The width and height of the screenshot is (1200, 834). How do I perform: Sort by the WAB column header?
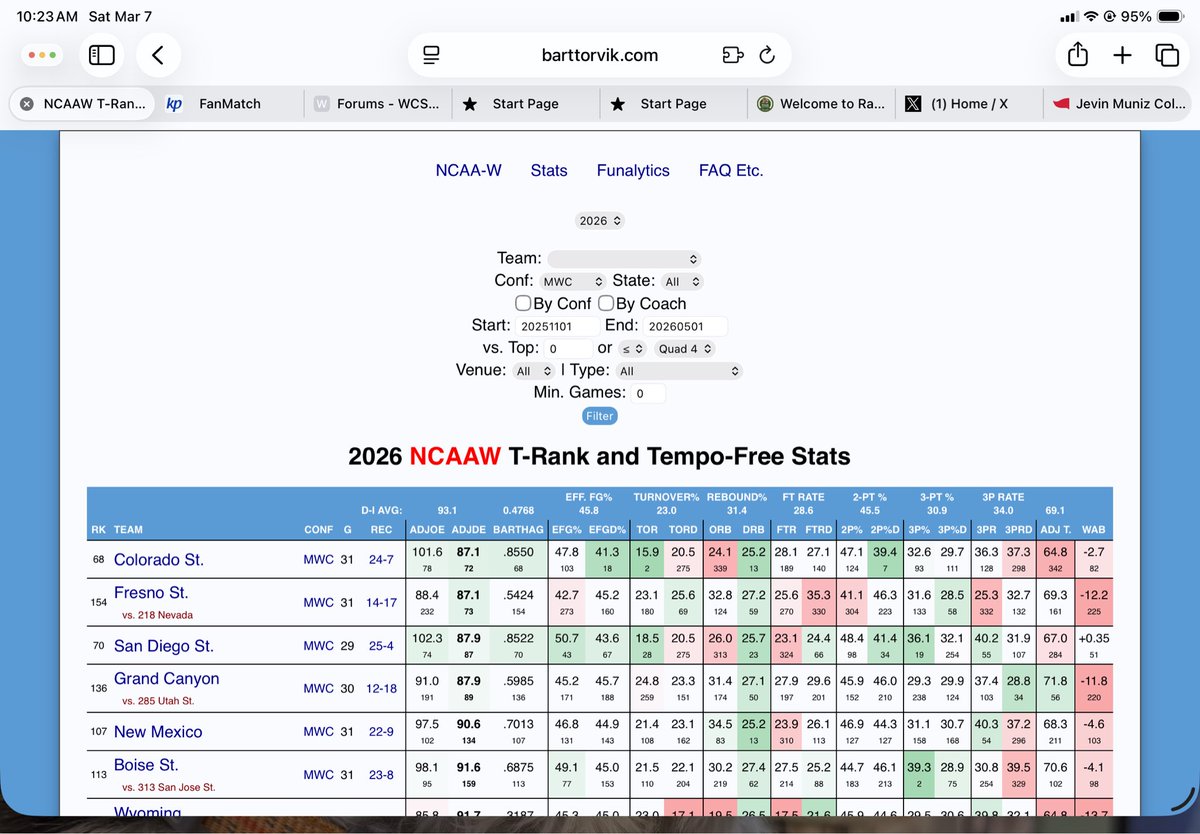coord(1093,530)
